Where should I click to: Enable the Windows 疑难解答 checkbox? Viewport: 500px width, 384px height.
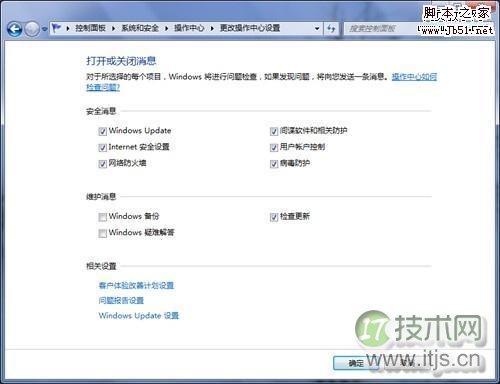pyautogui.click(x=102, y=233)
